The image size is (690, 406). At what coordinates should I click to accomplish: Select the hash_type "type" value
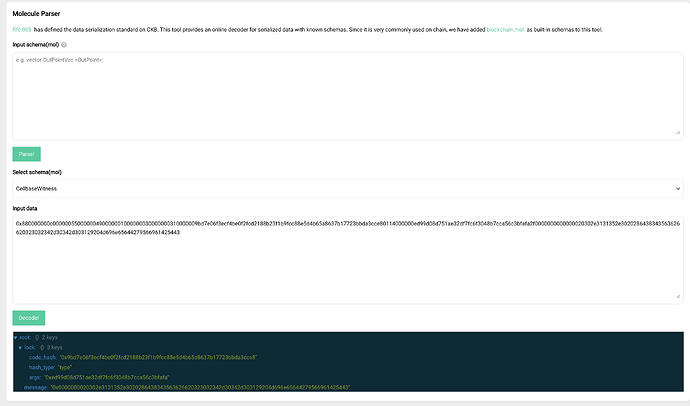point(65,367)
